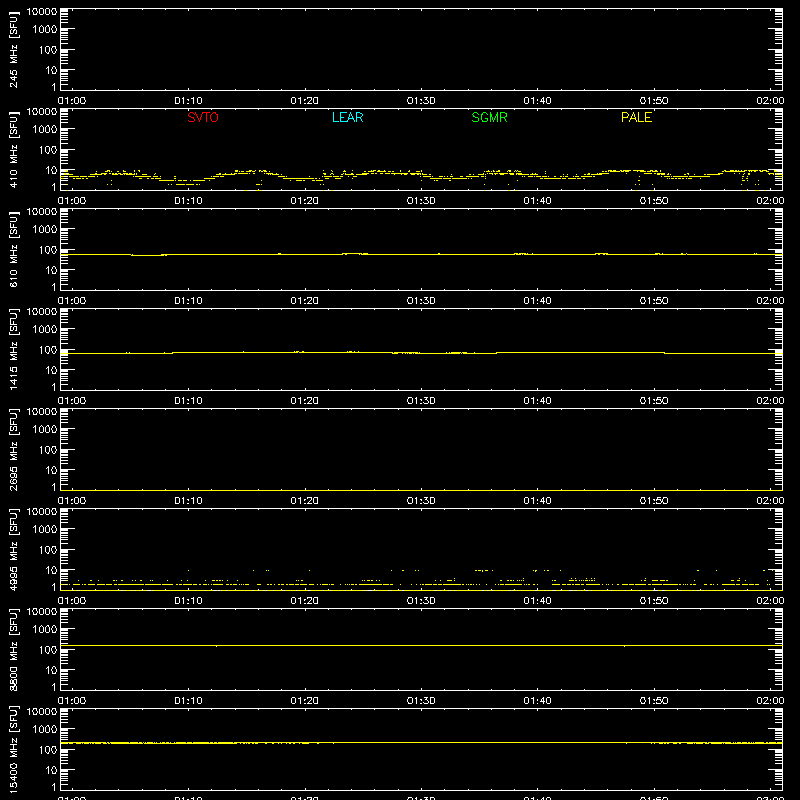Viewport: 800px width, 800px height.
Task: Click the 10 tick of the 1415 MHz panel
Action: [x=52, y=370]
